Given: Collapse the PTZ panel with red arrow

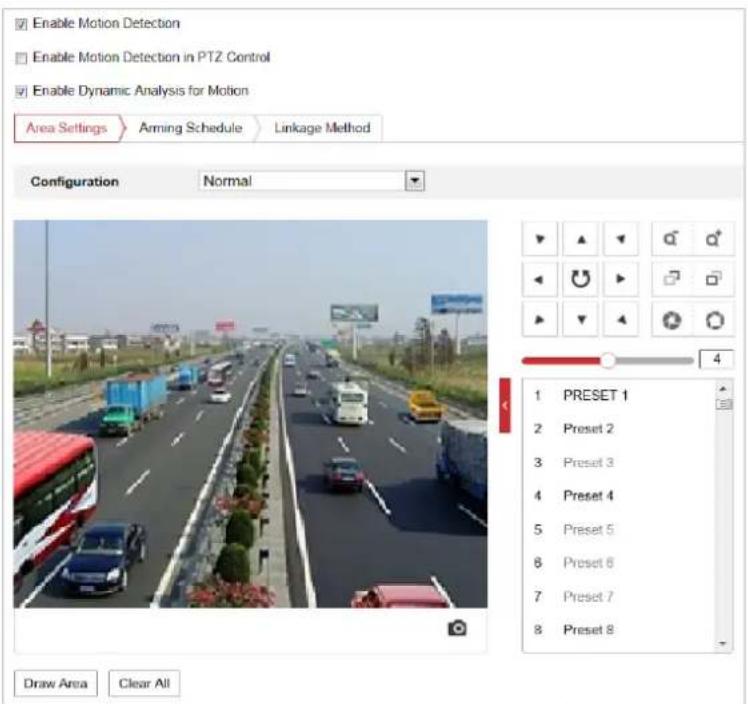Looking at the screenshot, I should click(x=505, y=405).
